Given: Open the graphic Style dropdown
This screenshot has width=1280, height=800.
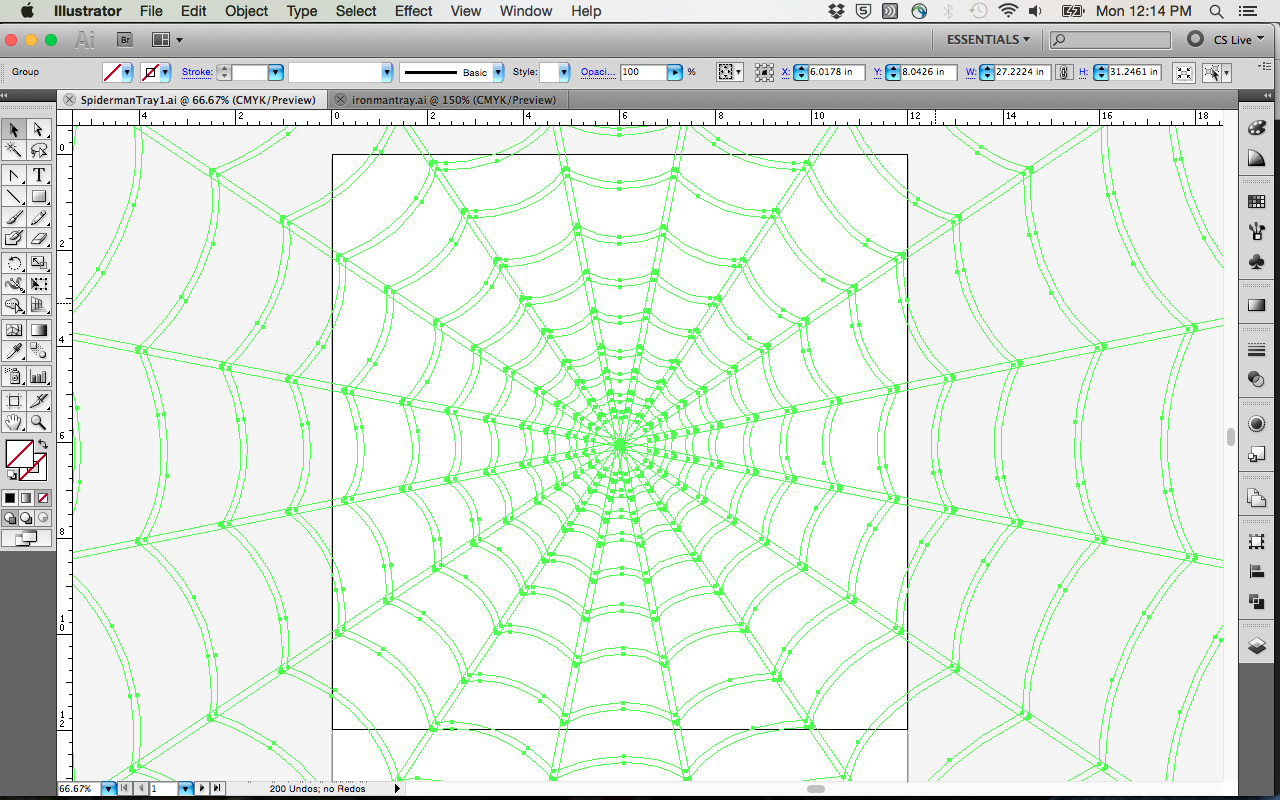Looking at the screenshot, I should point(564,72).
